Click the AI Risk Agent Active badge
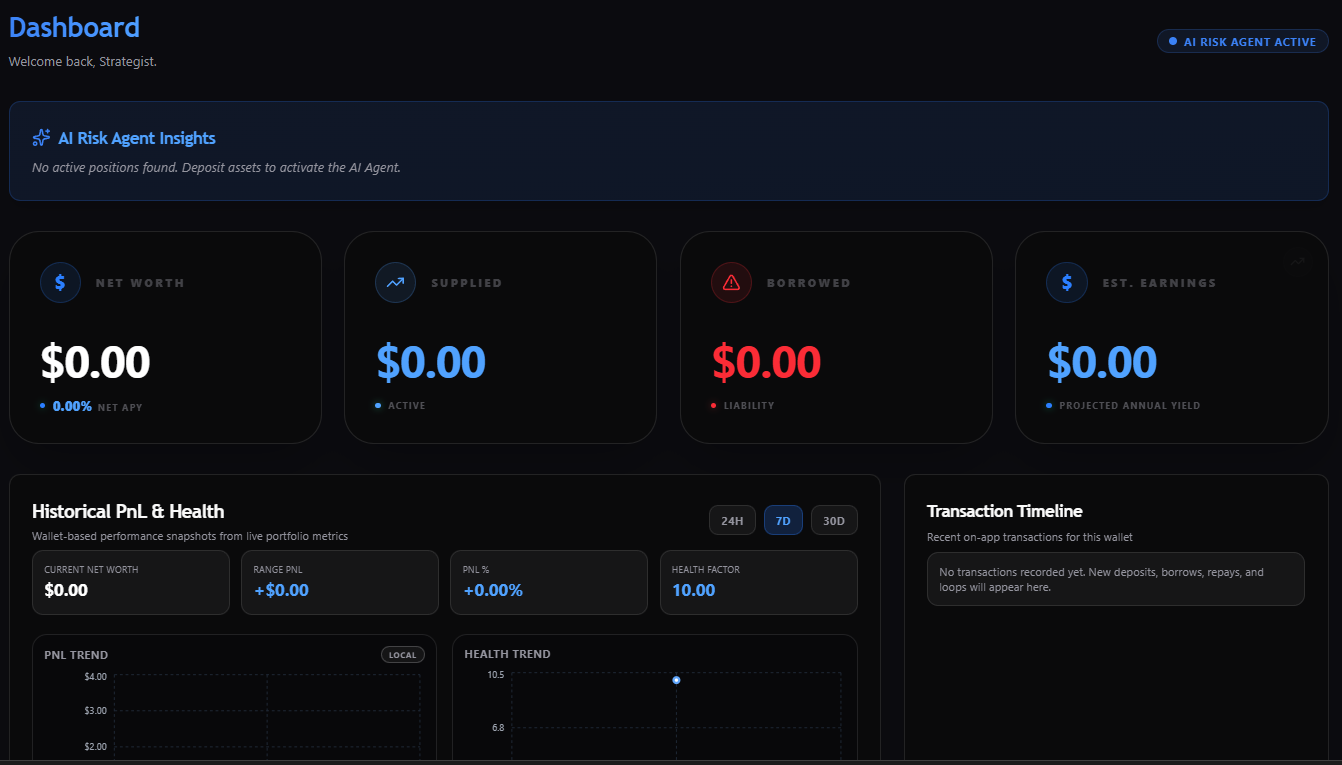Image resolution: width=1342 pixels, height=765 pixels. tap(1243, 42)
